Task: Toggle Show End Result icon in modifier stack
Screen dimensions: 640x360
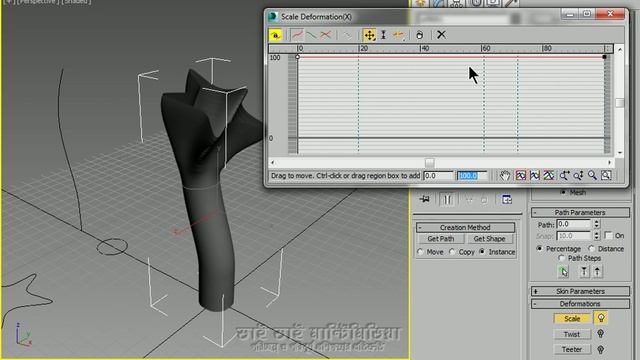Action: (448, 200)
